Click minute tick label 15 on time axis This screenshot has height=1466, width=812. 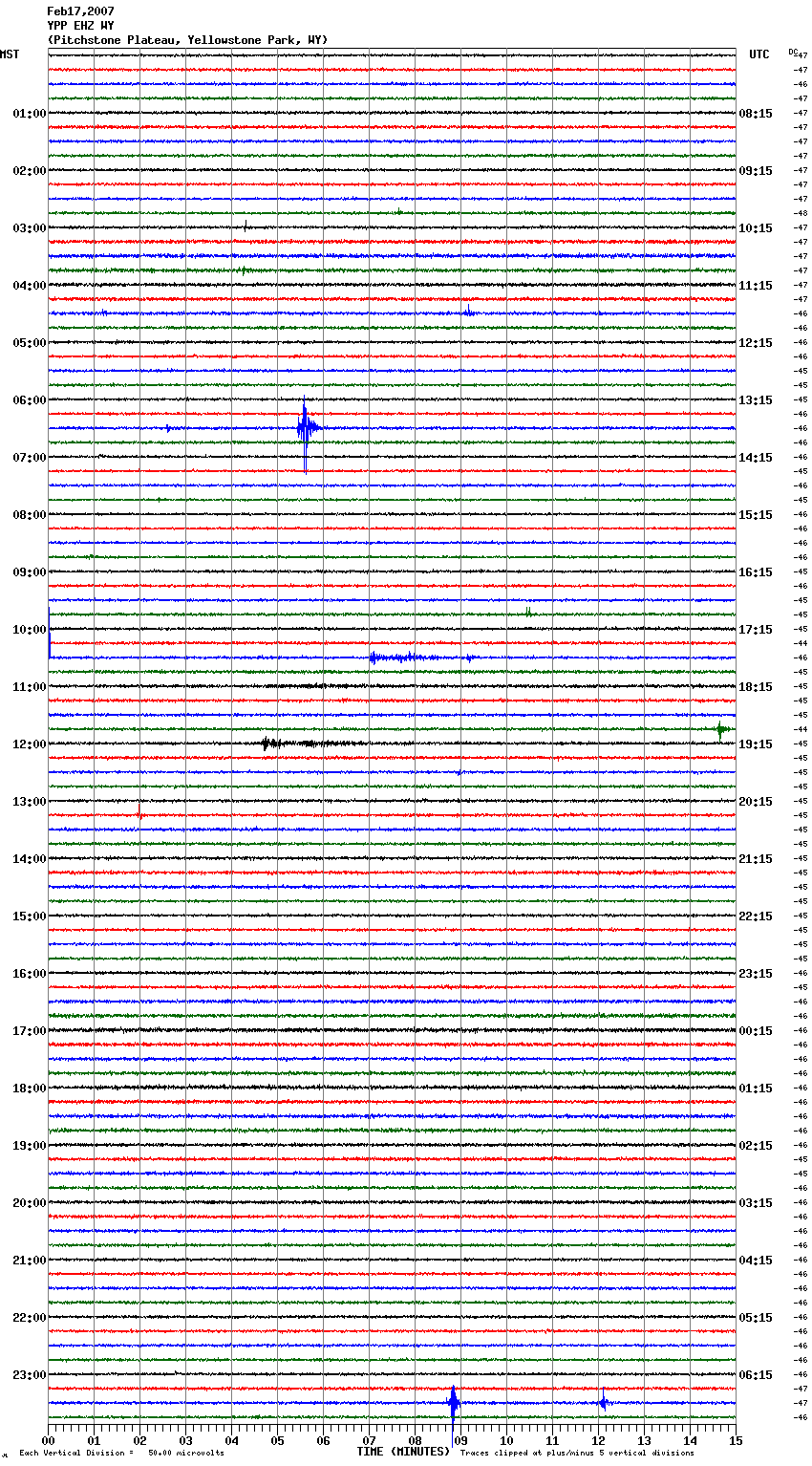(x=736, y=1440)
